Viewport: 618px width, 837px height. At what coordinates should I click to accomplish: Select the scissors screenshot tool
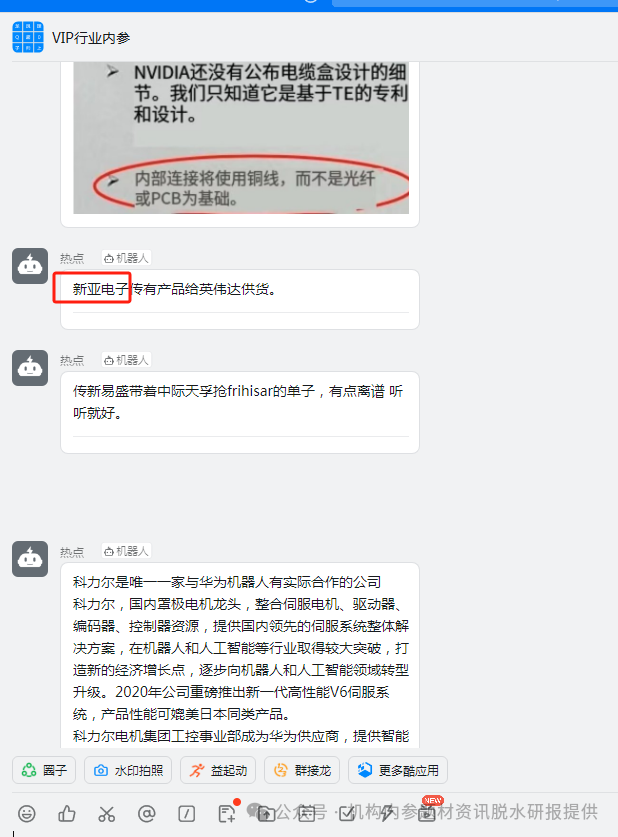pyautogui.click(x=107, y=814)
